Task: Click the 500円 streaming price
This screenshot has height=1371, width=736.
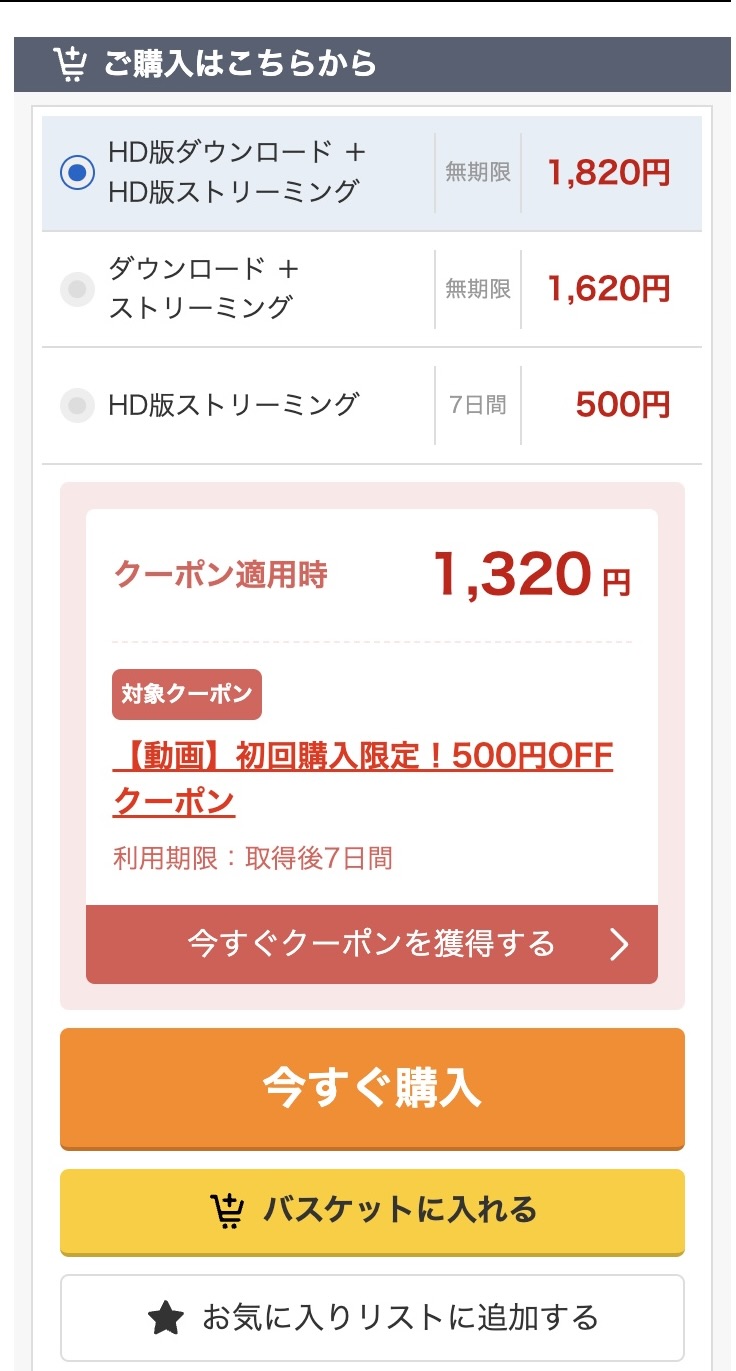Action: pos(622,405)
